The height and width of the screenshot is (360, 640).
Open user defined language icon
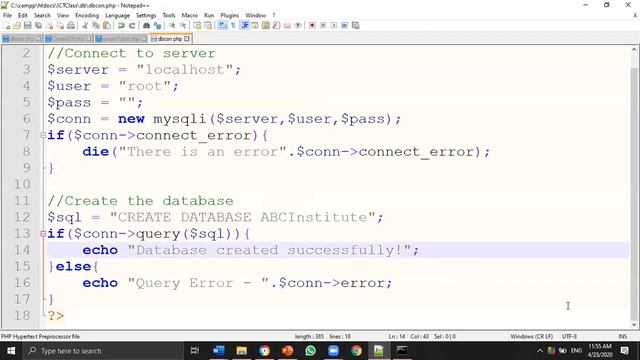255,25
